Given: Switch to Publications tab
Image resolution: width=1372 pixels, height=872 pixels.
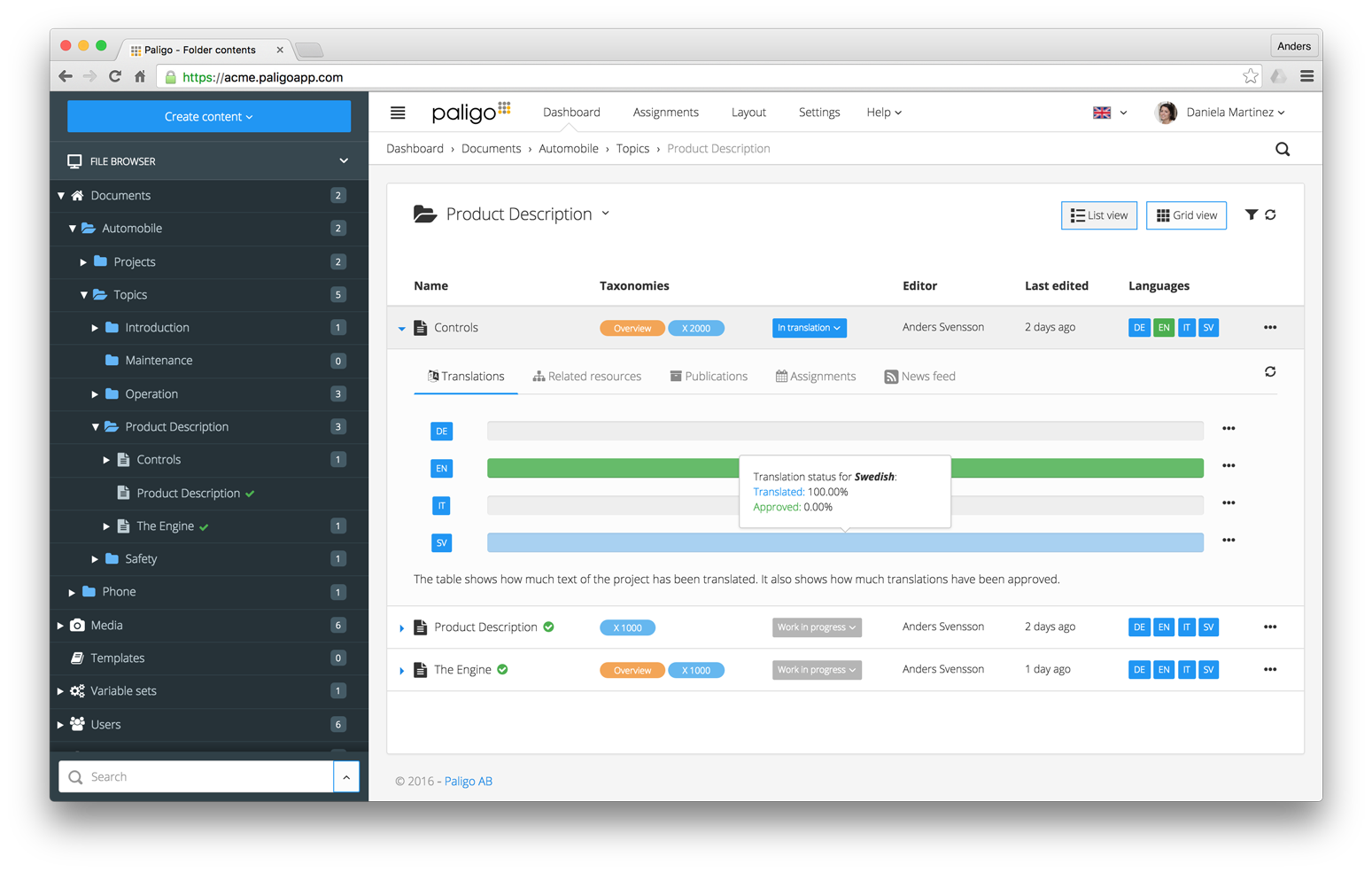Looking at the screenshot, I should [709, 377].
